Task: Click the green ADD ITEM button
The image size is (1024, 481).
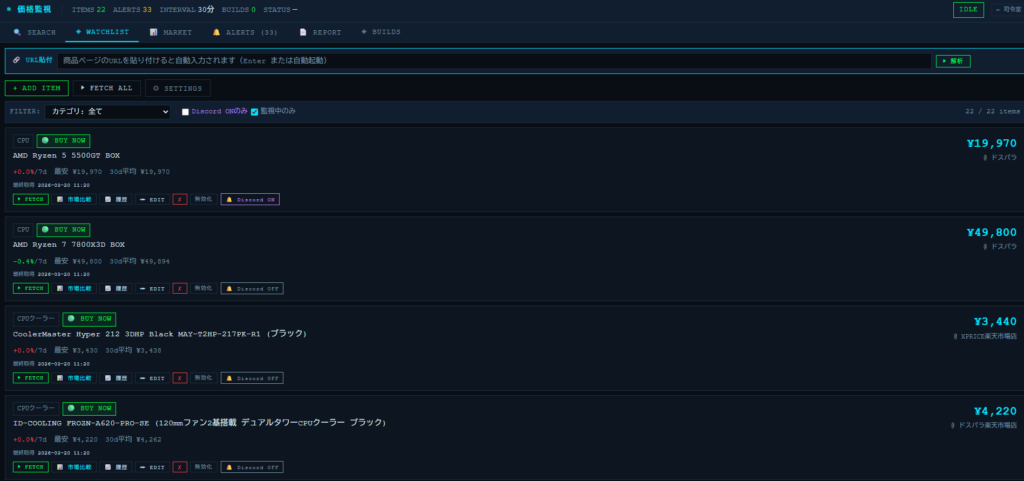Action: [x=37, y=88]
